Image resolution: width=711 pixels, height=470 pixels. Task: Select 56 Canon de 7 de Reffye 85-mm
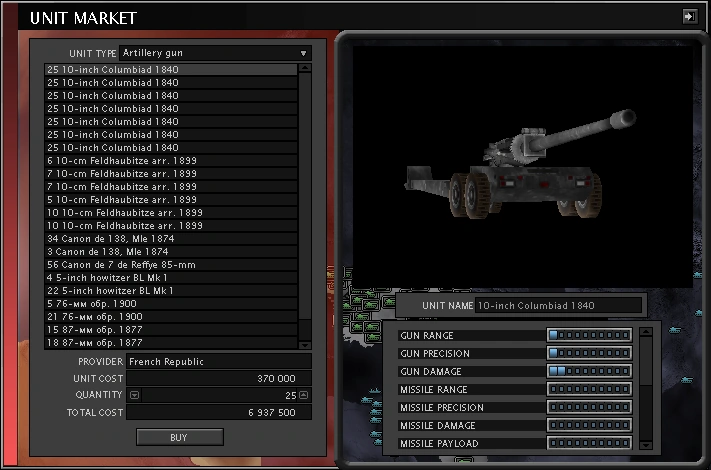(x=170, y=264)
